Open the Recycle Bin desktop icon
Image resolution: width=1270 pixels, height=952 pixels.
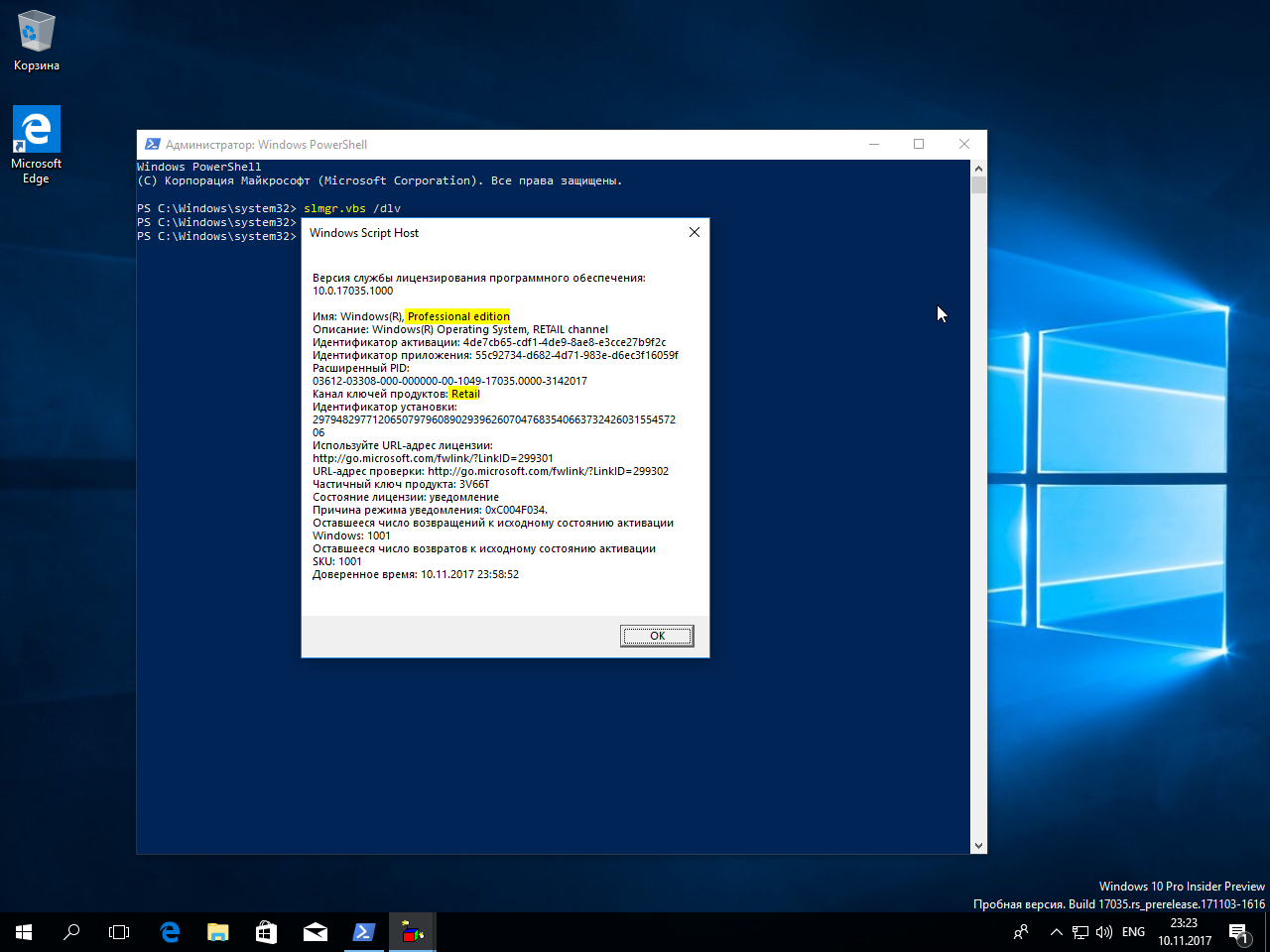point(37,42)
